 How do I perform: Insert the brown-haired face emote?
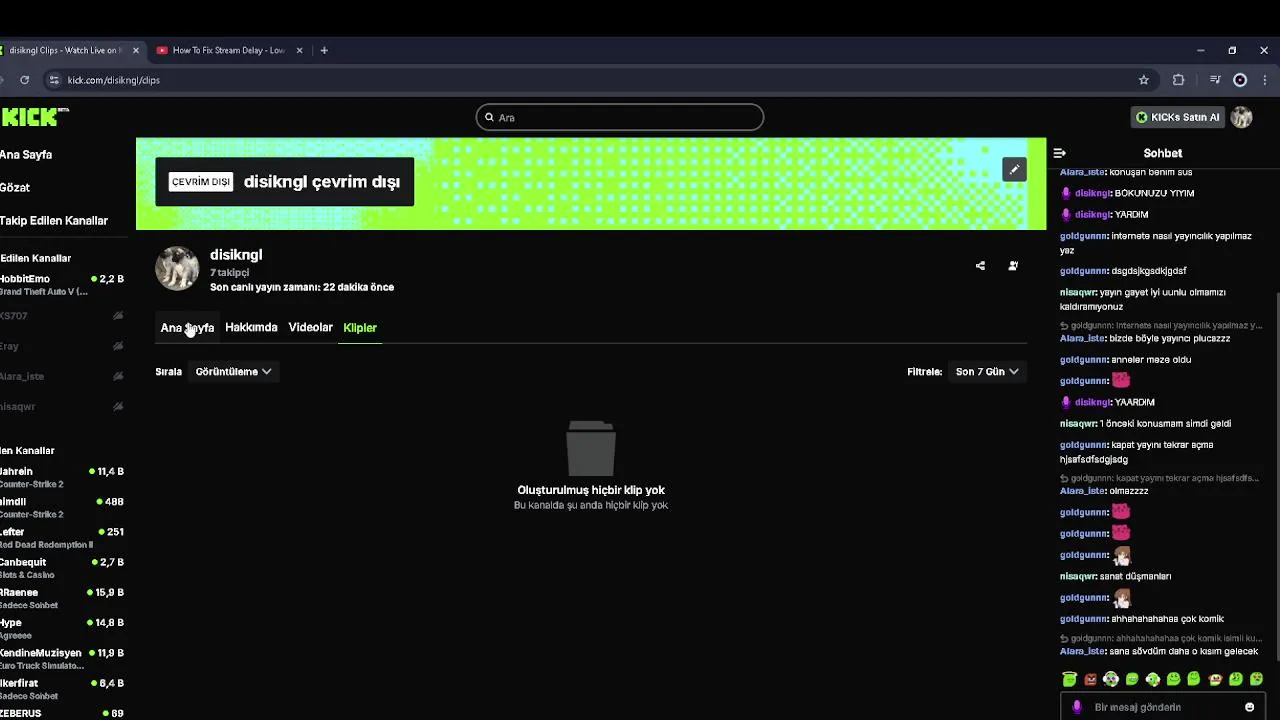(1215, 680)
